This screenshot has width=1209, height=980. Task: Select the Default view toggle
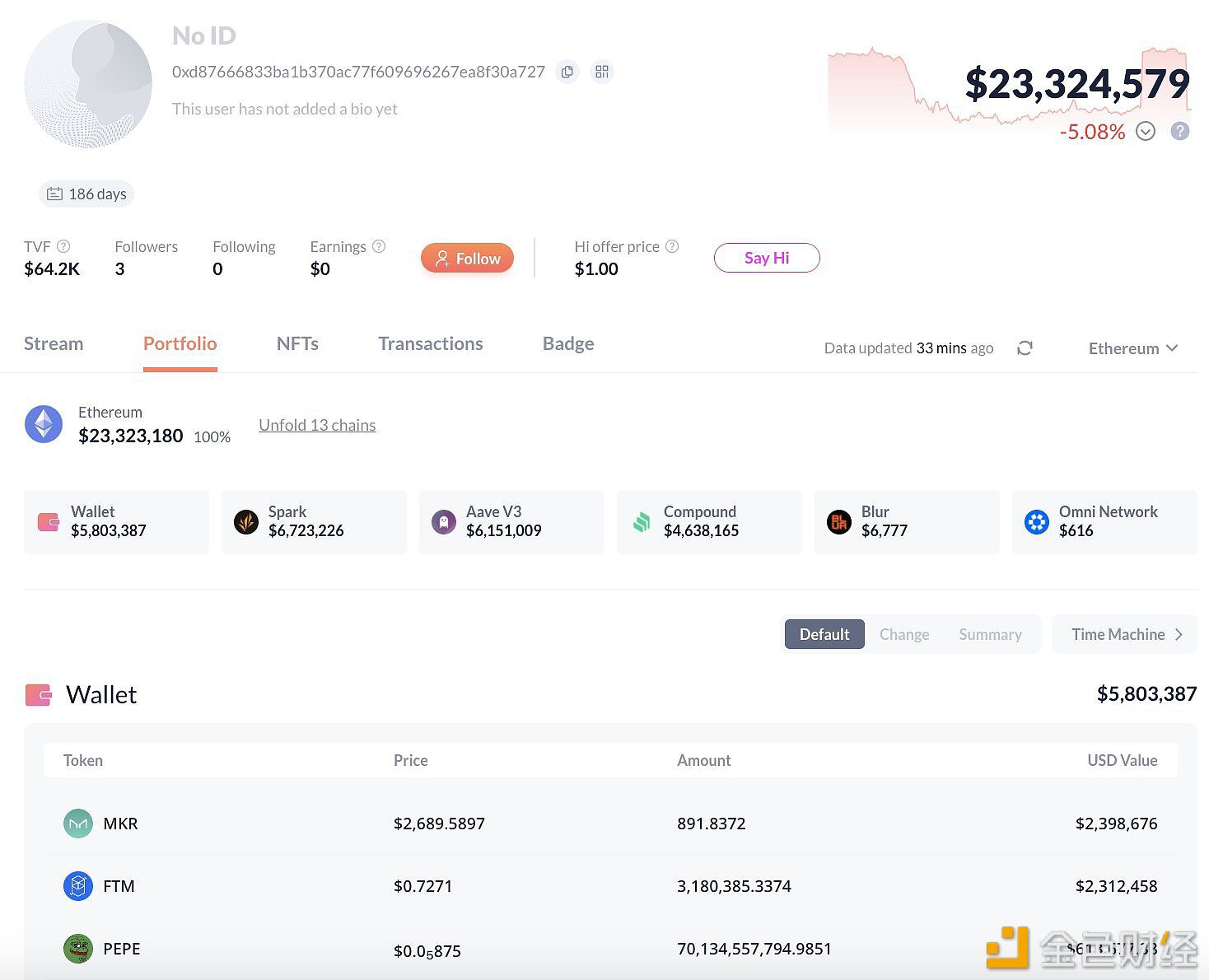click(824, 634)
